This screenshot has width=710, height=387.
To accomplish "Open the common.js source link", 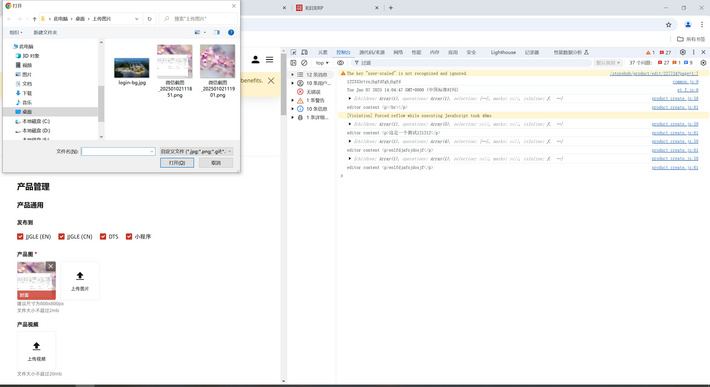I will coord(685,82).
